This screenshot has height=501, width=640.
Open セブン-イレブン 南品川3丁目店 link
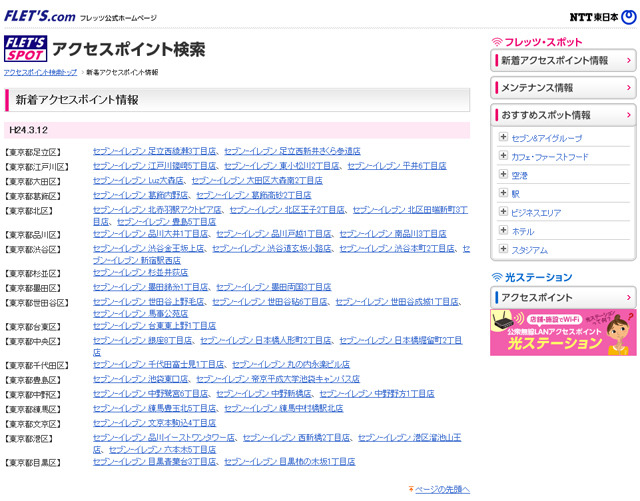393,234
